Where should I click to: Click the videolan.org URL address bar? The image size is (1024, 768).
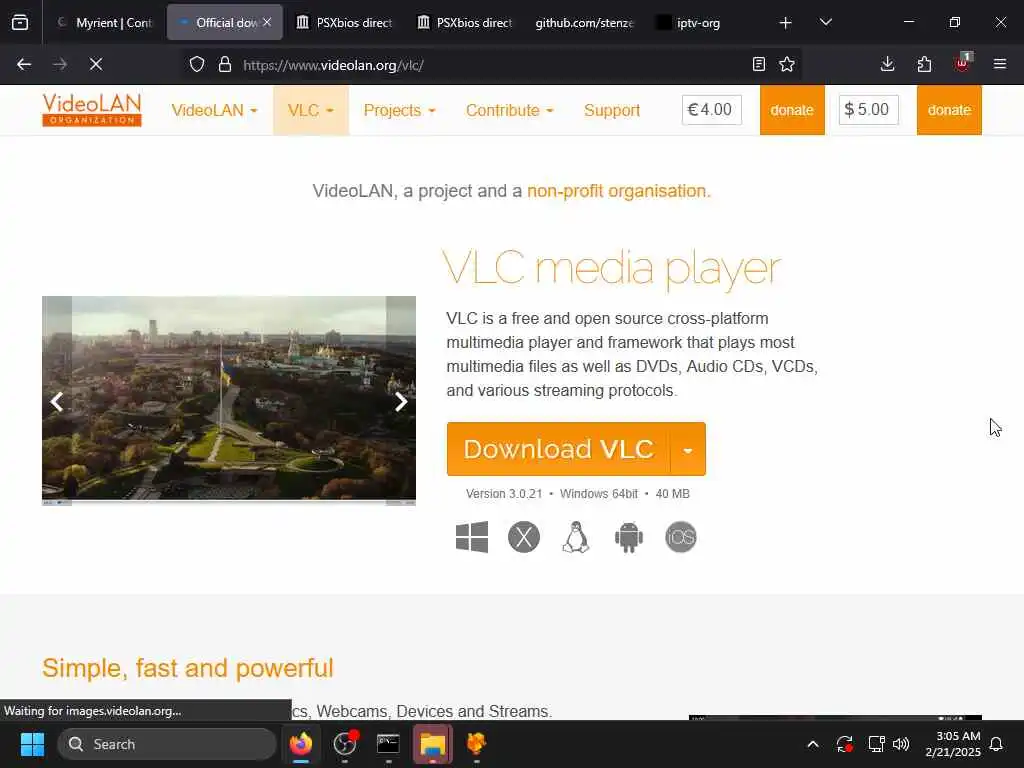(491, 65)
